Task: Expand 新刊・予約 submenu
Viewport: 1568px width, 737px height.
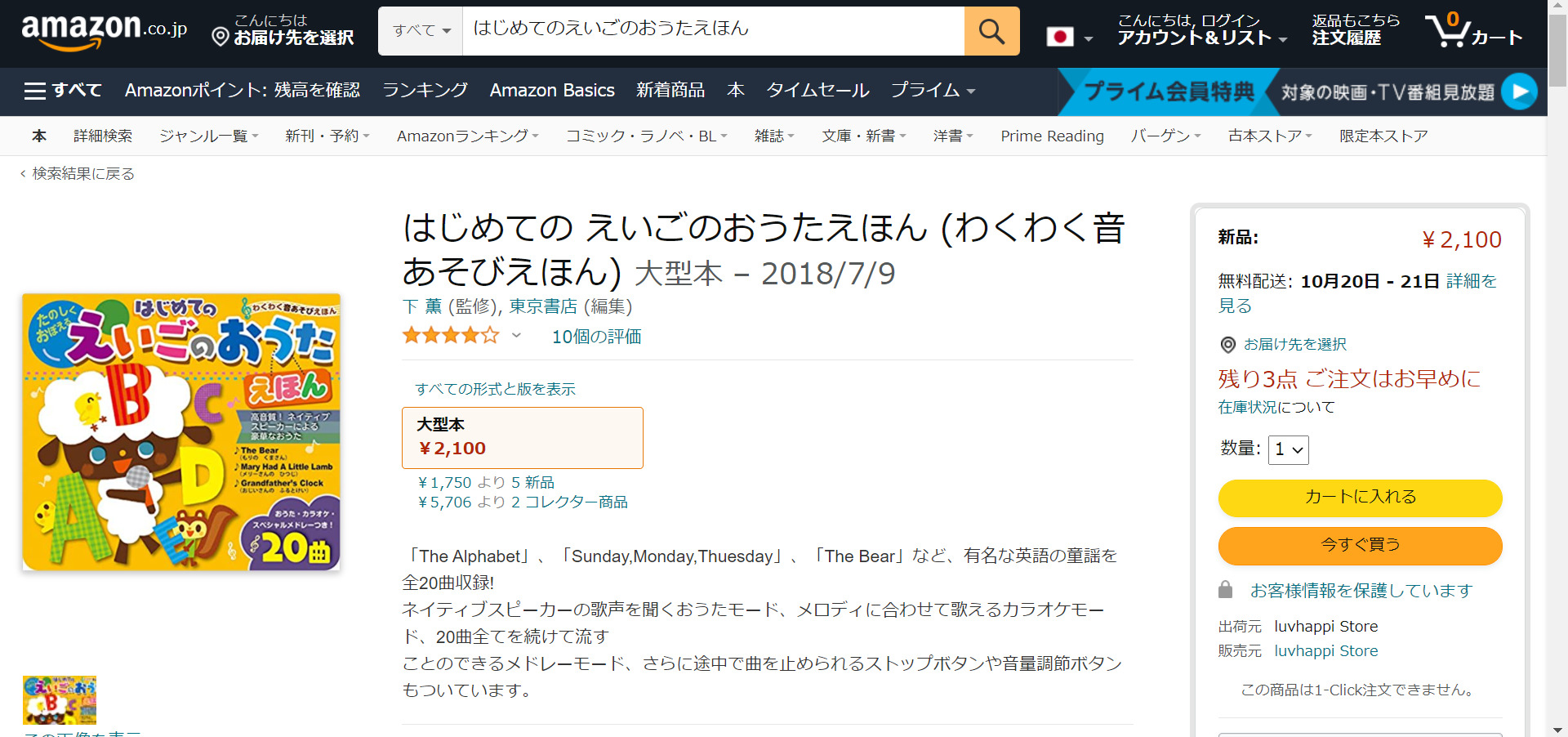Action: 366,136
